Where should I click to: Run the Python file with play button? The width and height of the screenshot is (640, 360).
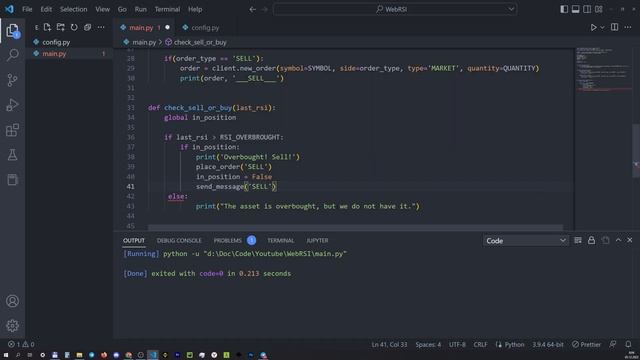click(x=593, y=27)
